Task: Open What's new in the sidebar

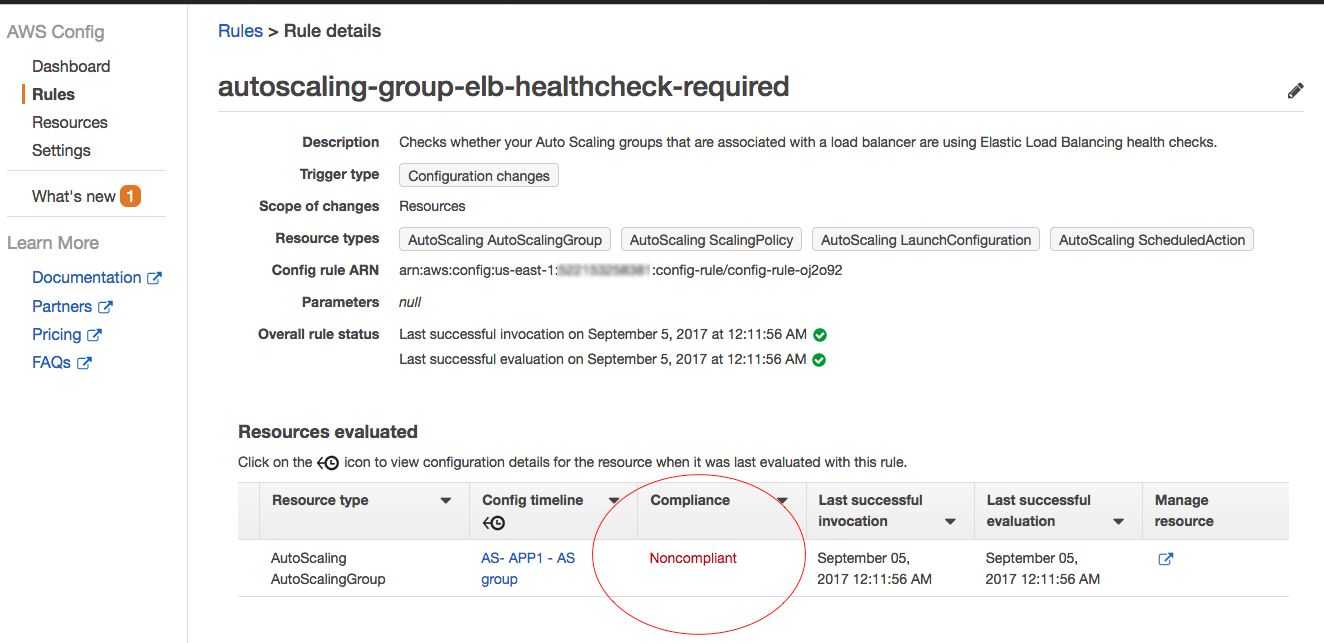Action: (x=74, y=196)
